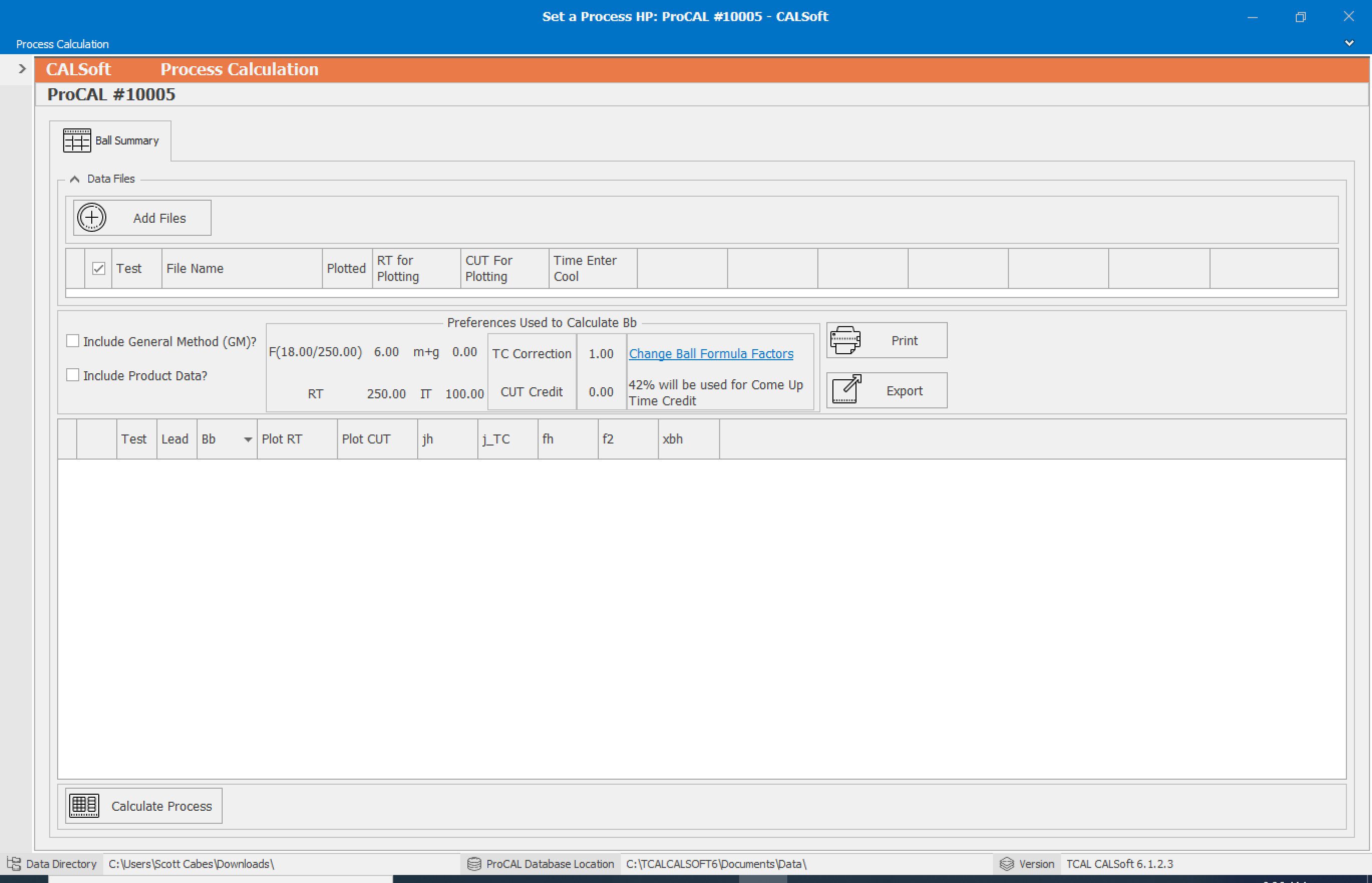Click the Test header in results grid

[137, 439]
